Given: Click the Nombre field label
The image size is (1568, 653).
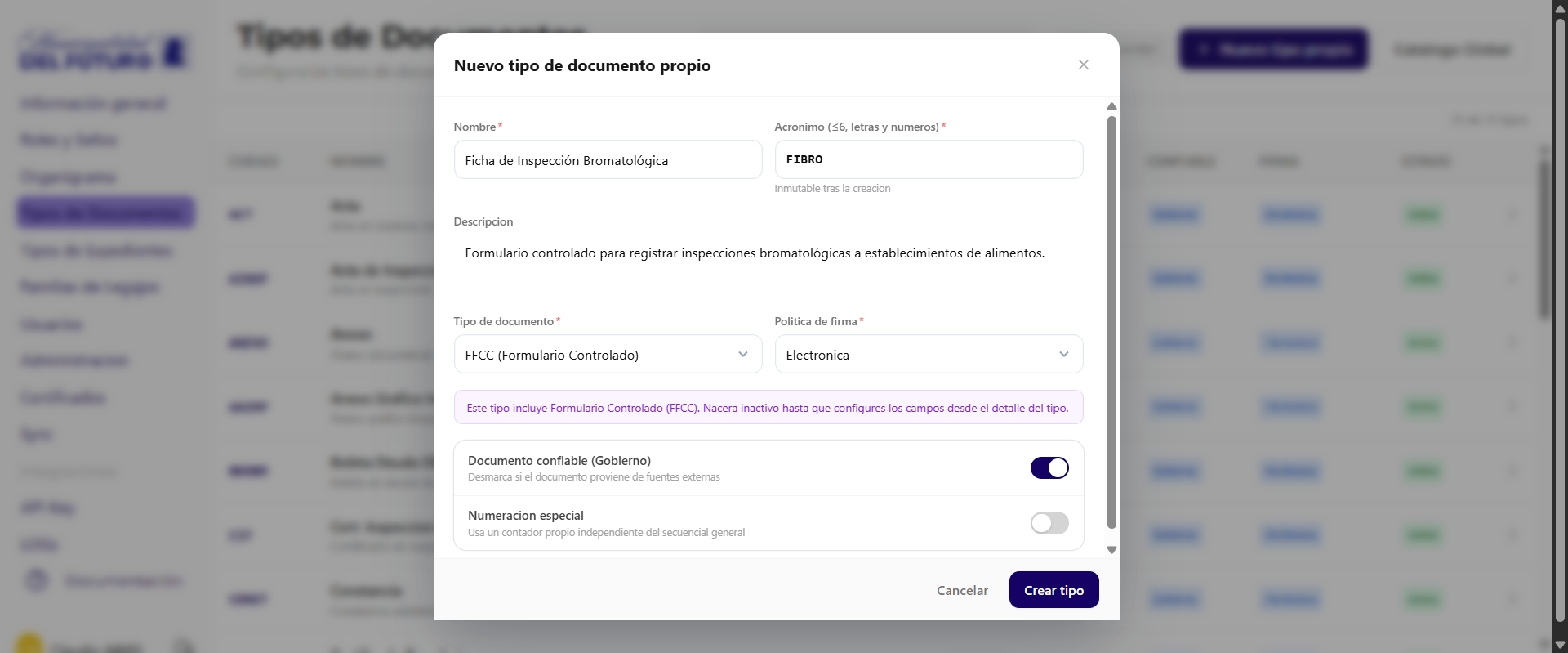Looking at the screenshot, I should pos(474,127).
